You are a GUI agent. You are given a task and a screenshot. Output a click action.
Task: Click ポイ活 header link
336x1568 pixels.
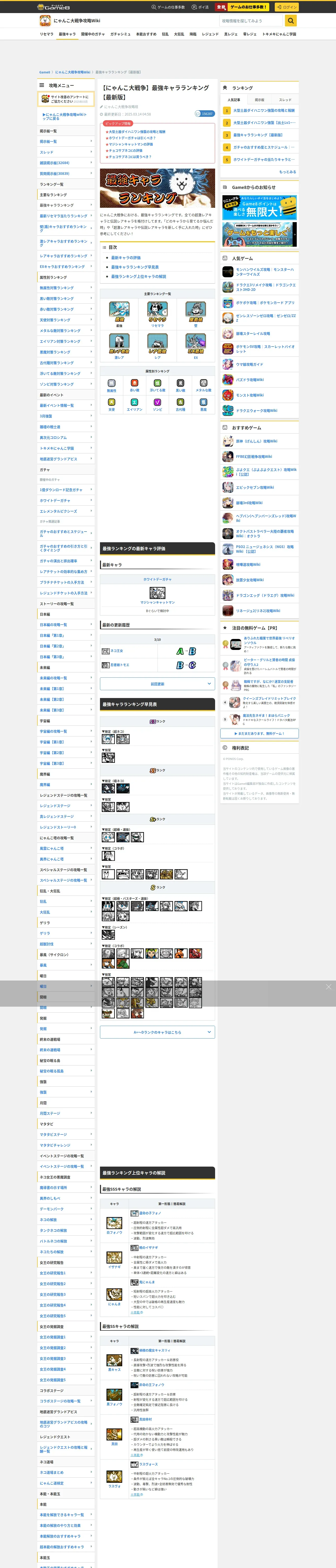(200, 7)
